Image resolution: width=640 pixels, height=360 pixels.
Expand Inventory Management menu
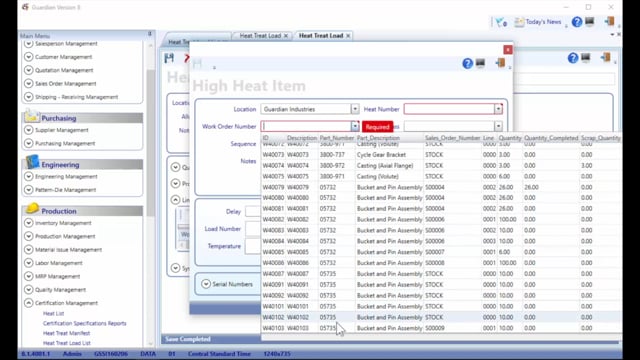(28, 223)
